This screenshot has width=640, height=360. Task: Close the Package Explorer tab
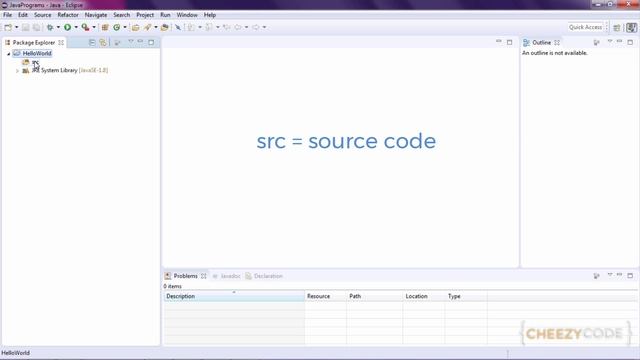tap(61, 42)
